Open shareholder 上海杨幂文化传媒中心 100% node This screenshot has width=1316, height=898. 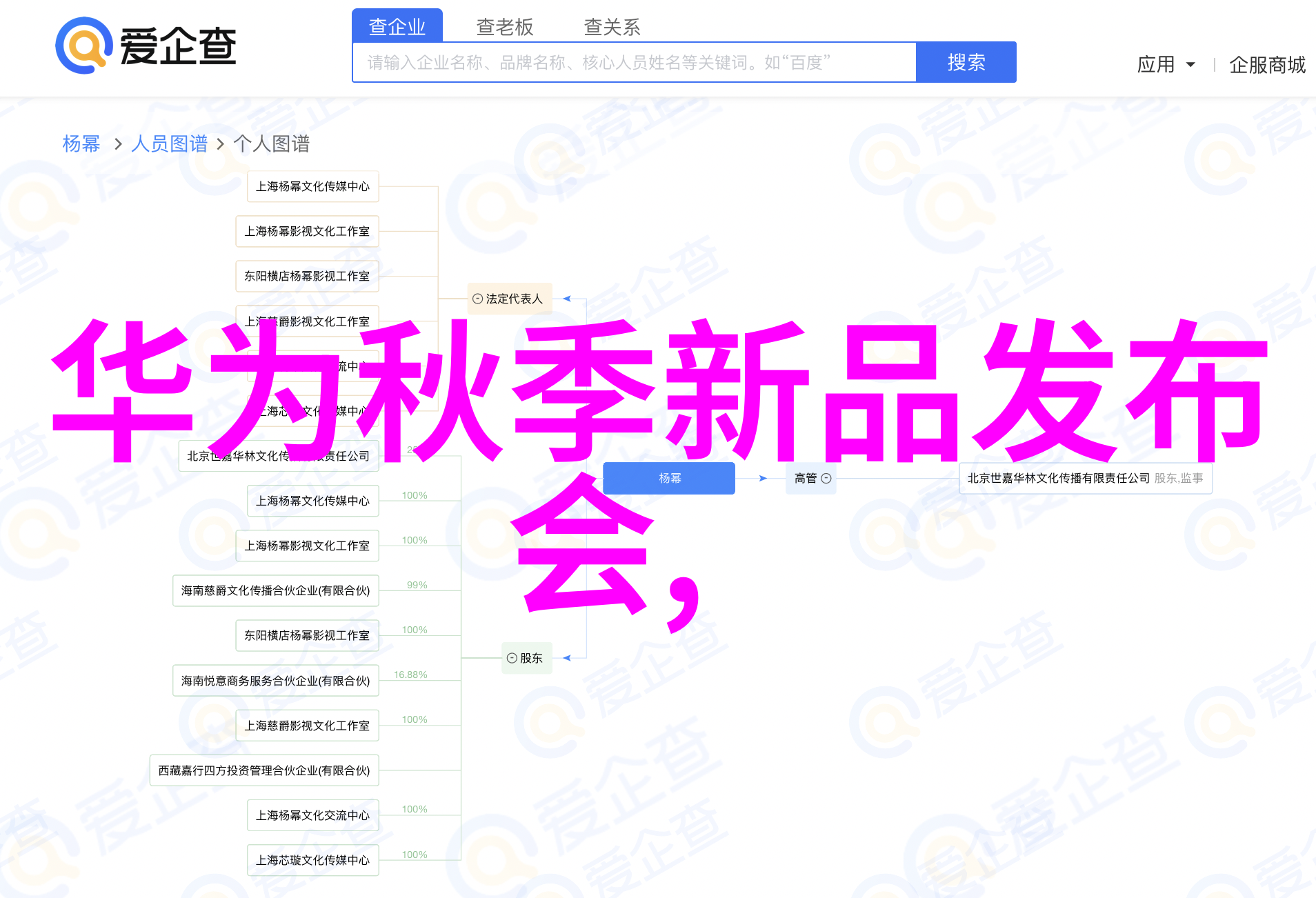tap(313, 501)
